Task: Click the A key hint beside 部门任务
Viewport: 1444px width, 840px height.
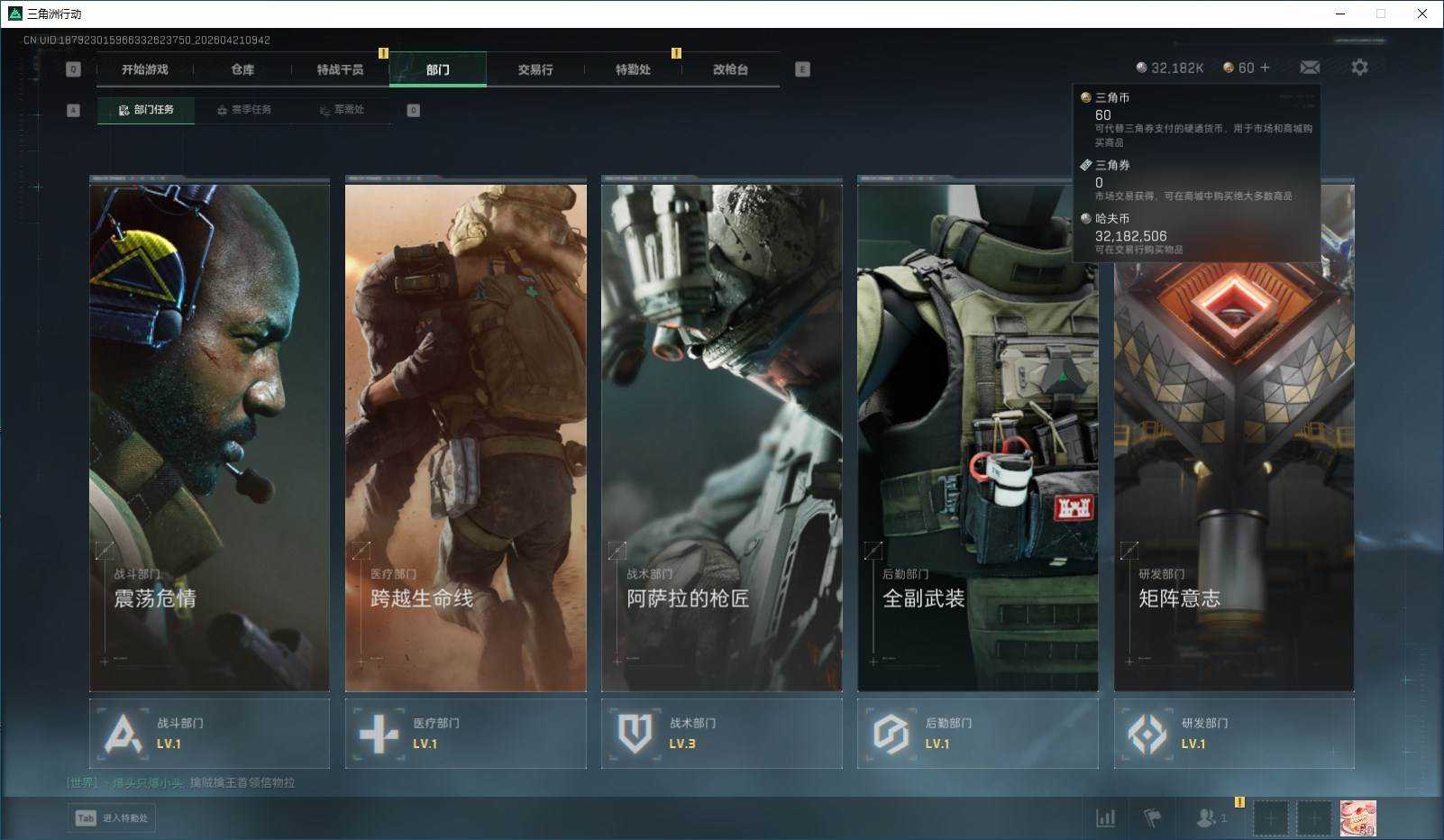Action: [74, 110]
